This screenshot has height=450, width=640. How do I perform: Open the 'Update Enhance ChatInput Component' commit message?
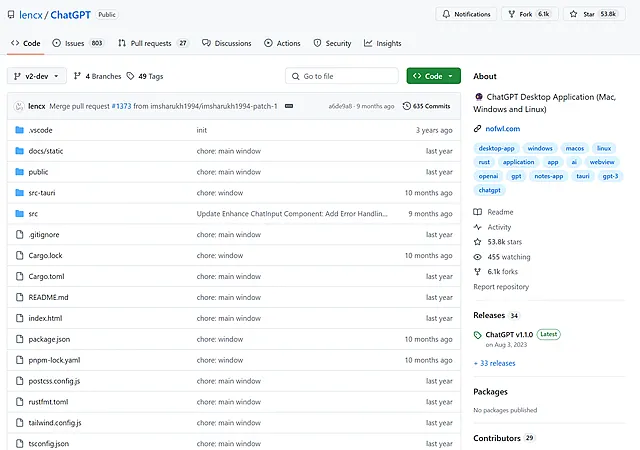pyautogui.click(x=292, y=214)
